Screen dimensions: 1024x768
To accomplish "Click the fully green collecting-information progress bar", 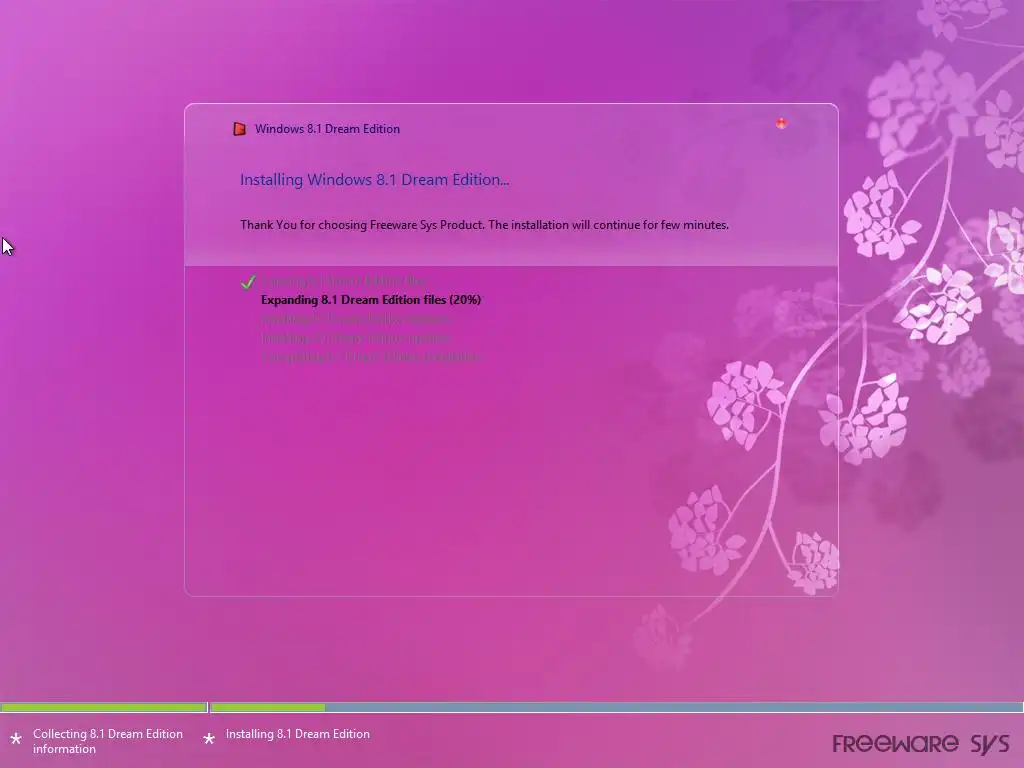I will click(x=104, y=707).
